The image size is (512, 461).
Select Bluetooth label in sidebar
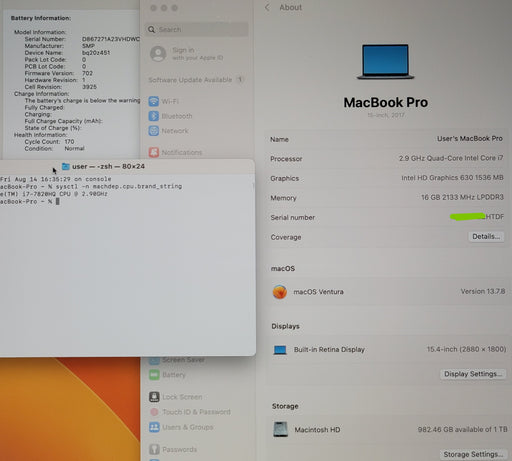[177, 116]
